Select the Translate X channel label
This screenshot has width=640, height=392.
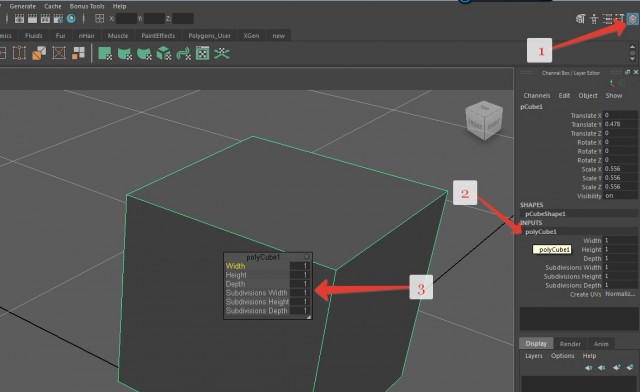pos(586,116)
